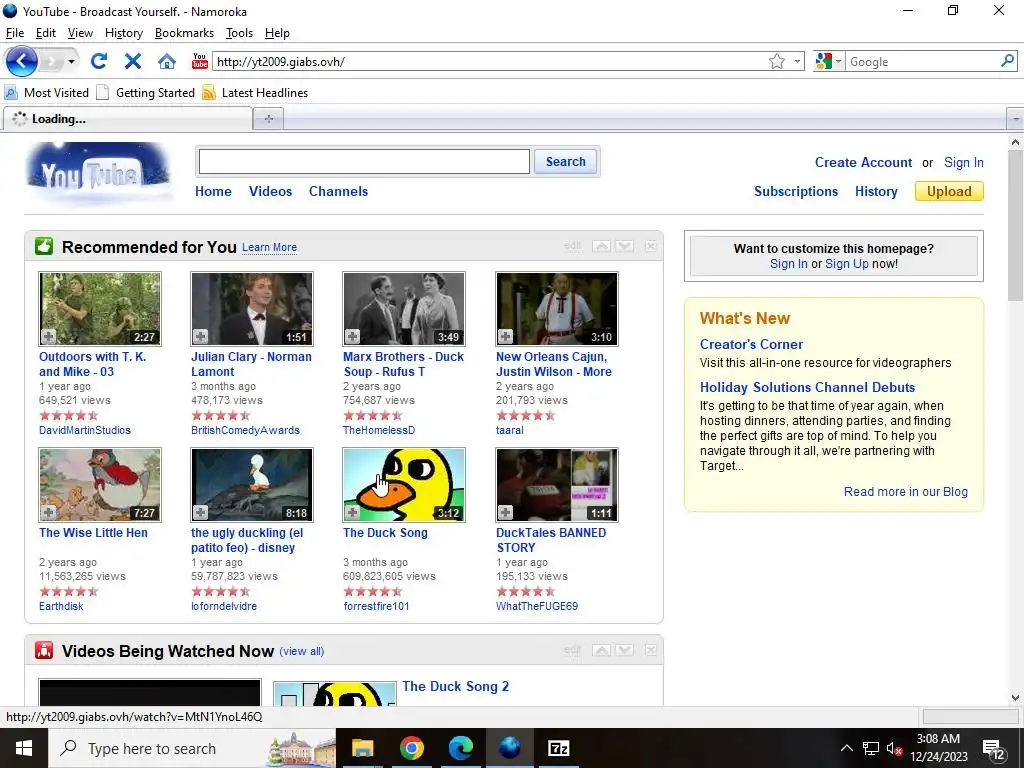This screenshot has height=768, width=1024.
Task: Add Julian Clary video to QuickList
Action: [200, 336]
